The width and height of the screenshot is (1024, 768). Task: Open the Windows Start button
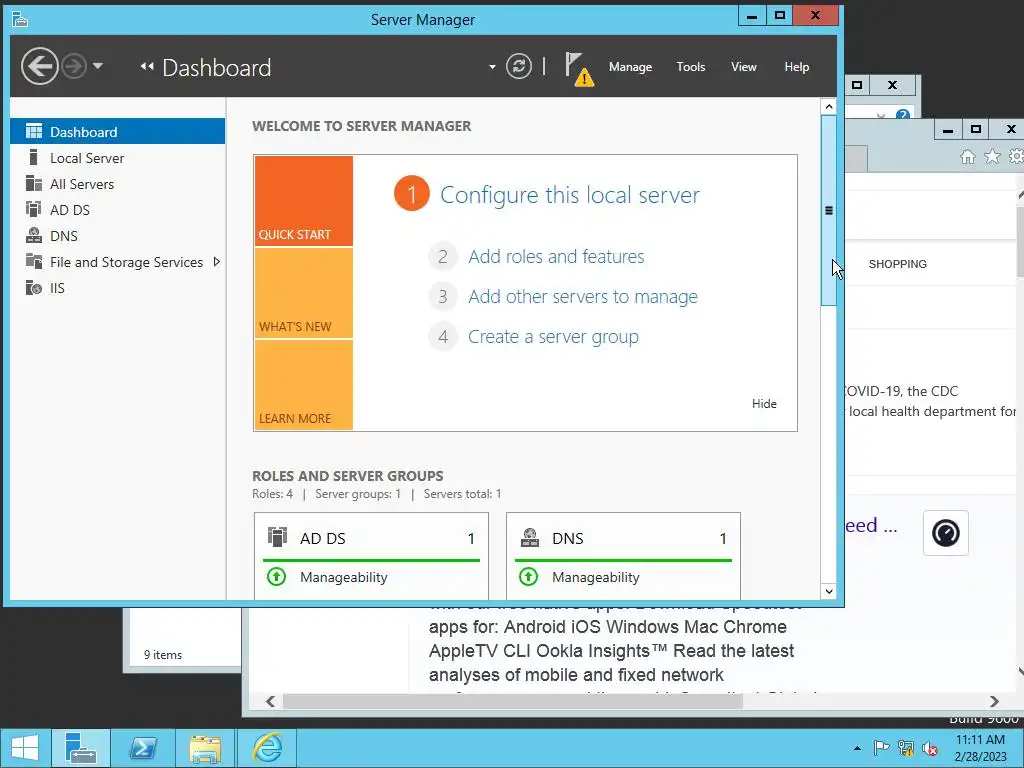[x=25, y=748]
